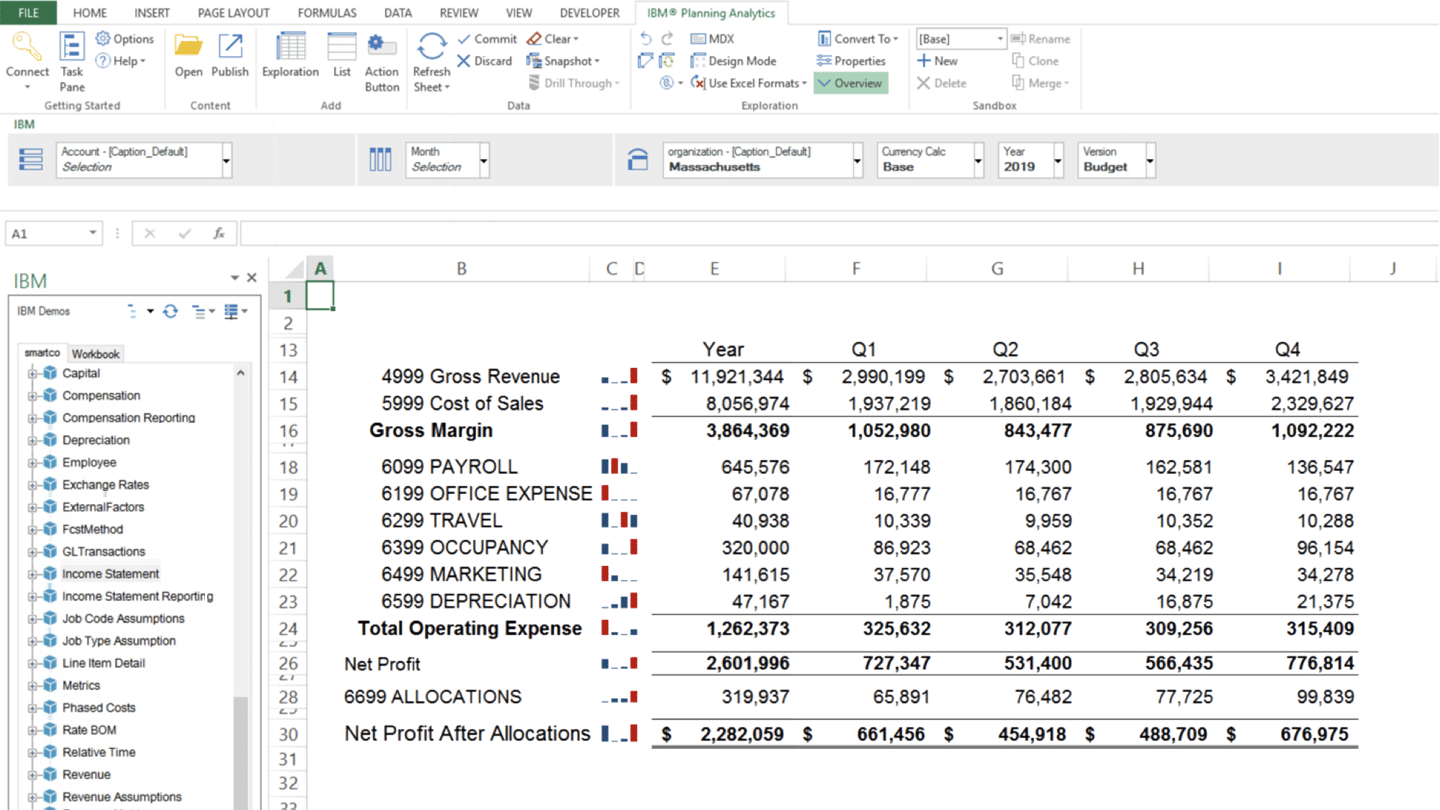Switch to the DATA ribbon tab
This screenshot has height=810, width=1440.
398,13
